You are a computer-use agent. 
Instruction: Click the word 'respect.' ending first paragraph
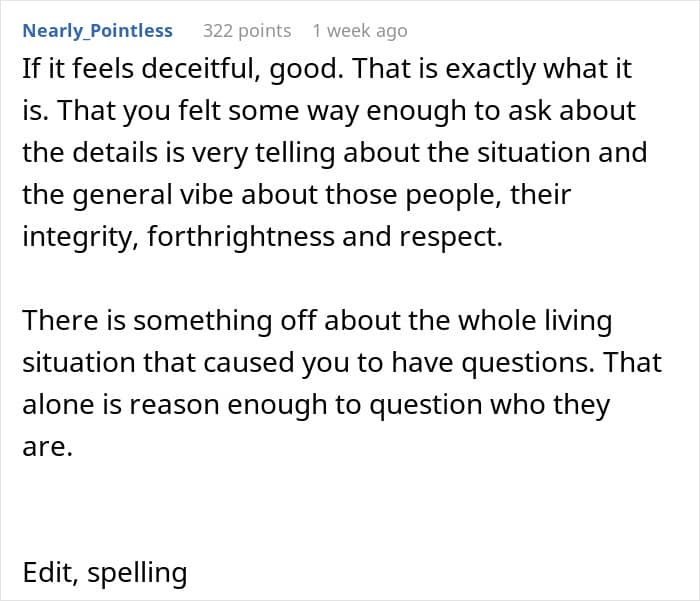click(x=451, y=237)
